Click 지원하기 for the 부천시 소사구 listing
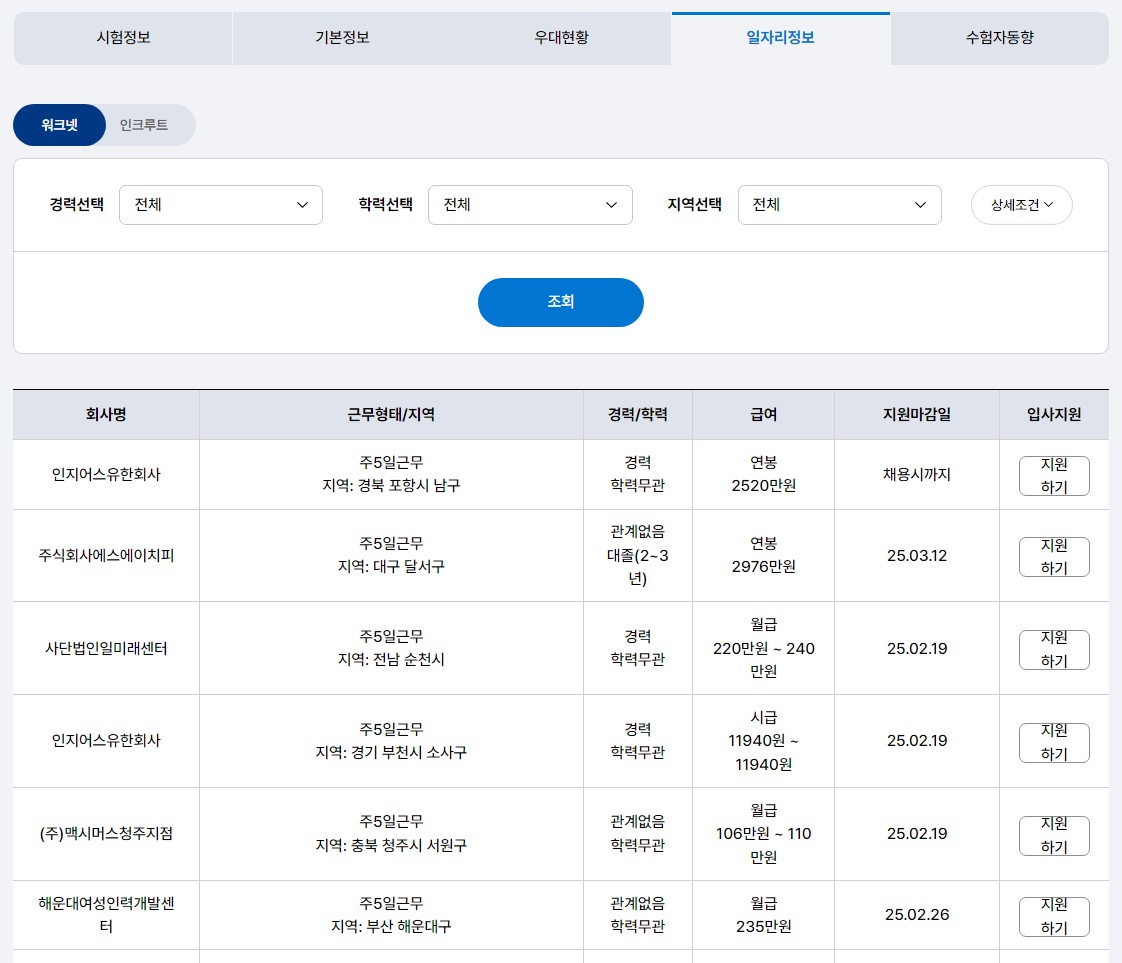 (x=1053, y=742)
